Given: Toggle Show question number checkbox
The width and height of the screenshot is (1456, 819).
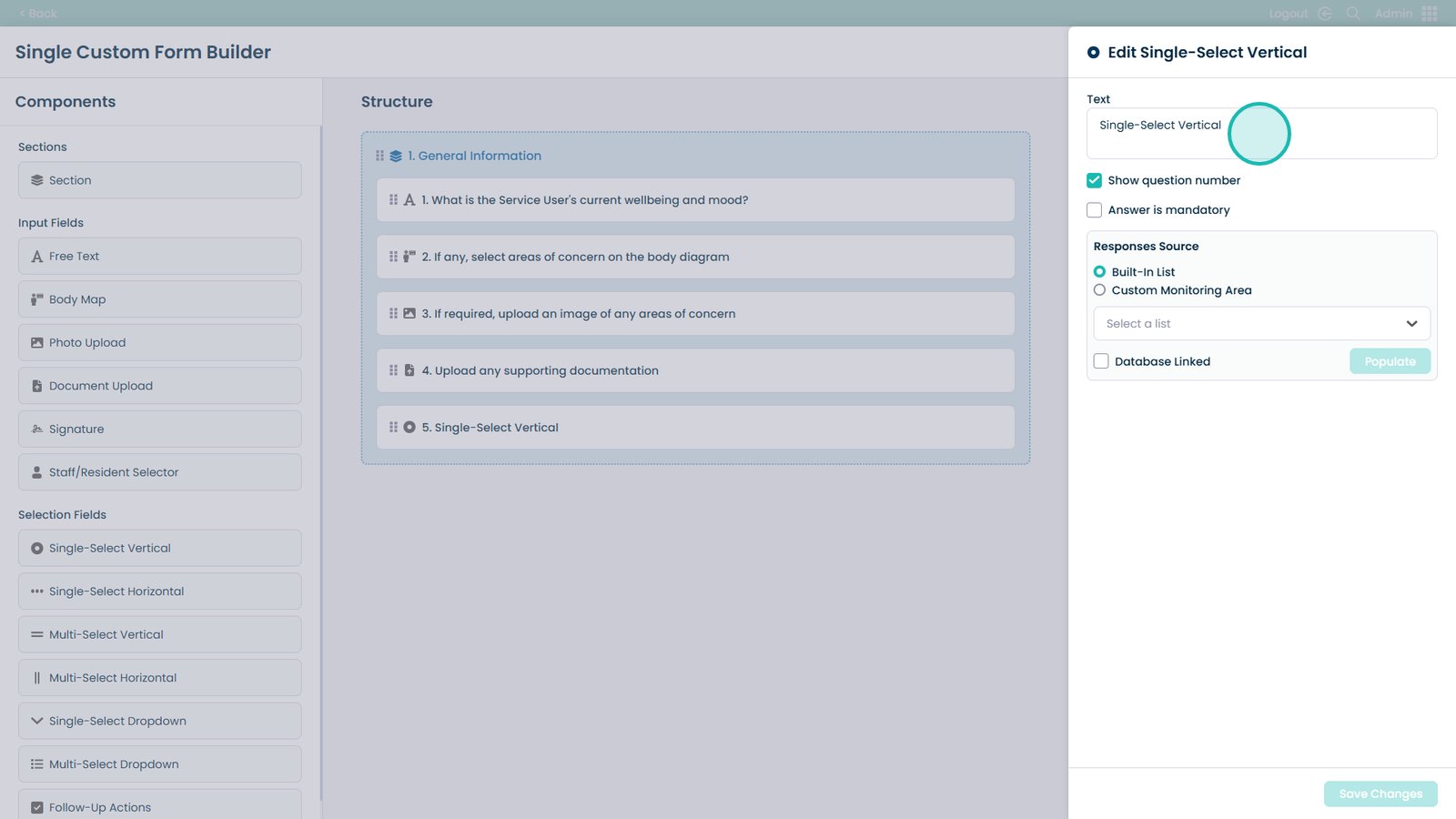Looking at the screenshot, I should coord(1094,180).
